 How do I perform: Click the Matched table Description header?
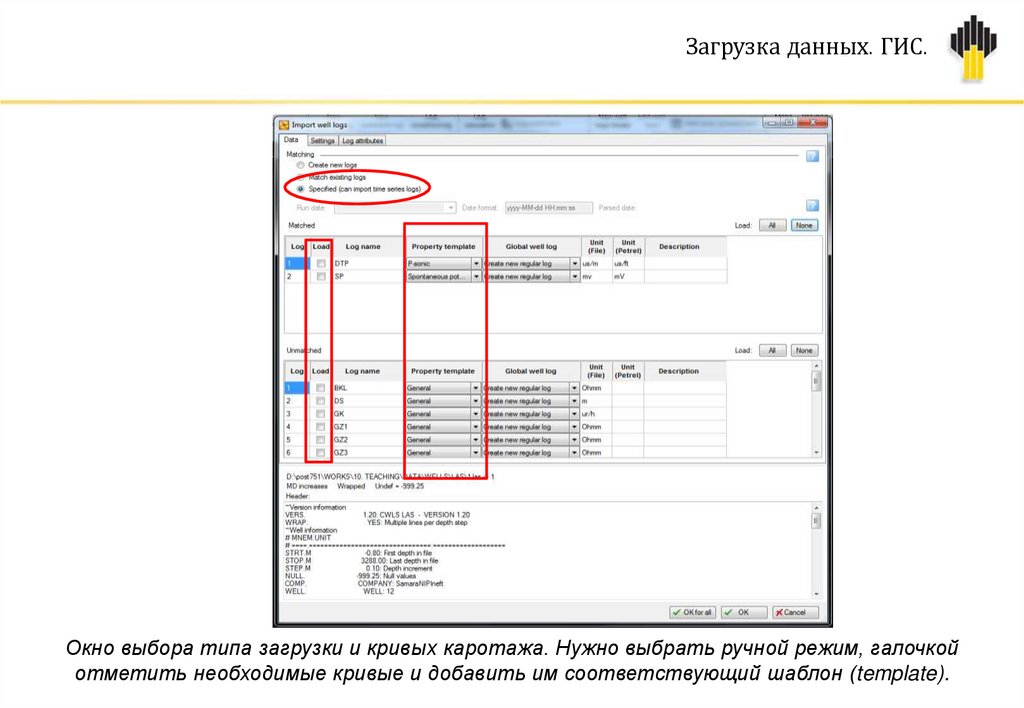click(679, 247)
